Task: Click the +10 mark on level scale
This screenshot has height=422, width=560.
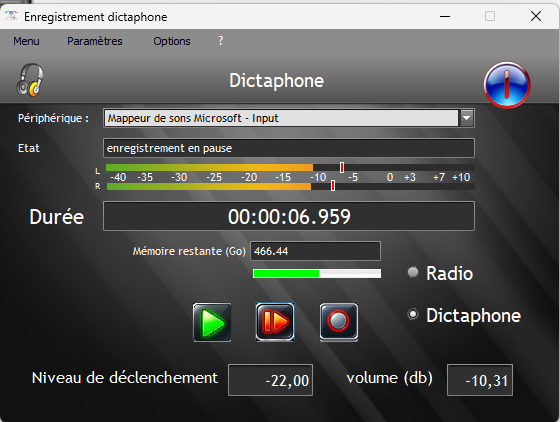Action: 461,177
